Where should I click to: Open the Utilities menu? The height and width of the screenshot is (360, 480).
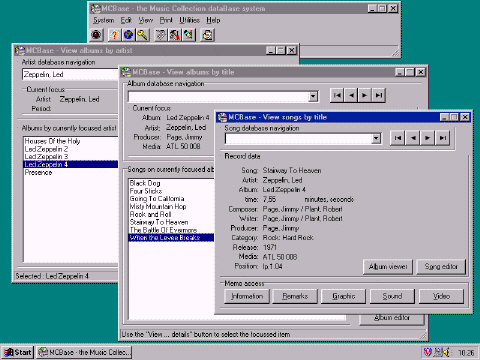click(189, 20)
